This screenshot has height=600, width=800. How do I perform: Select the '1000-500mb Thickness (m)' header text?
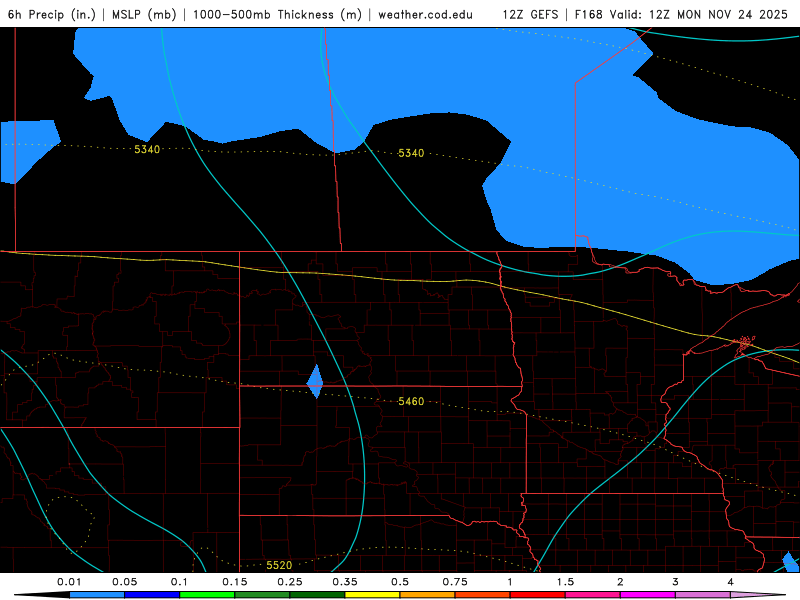tap(277, 14)
